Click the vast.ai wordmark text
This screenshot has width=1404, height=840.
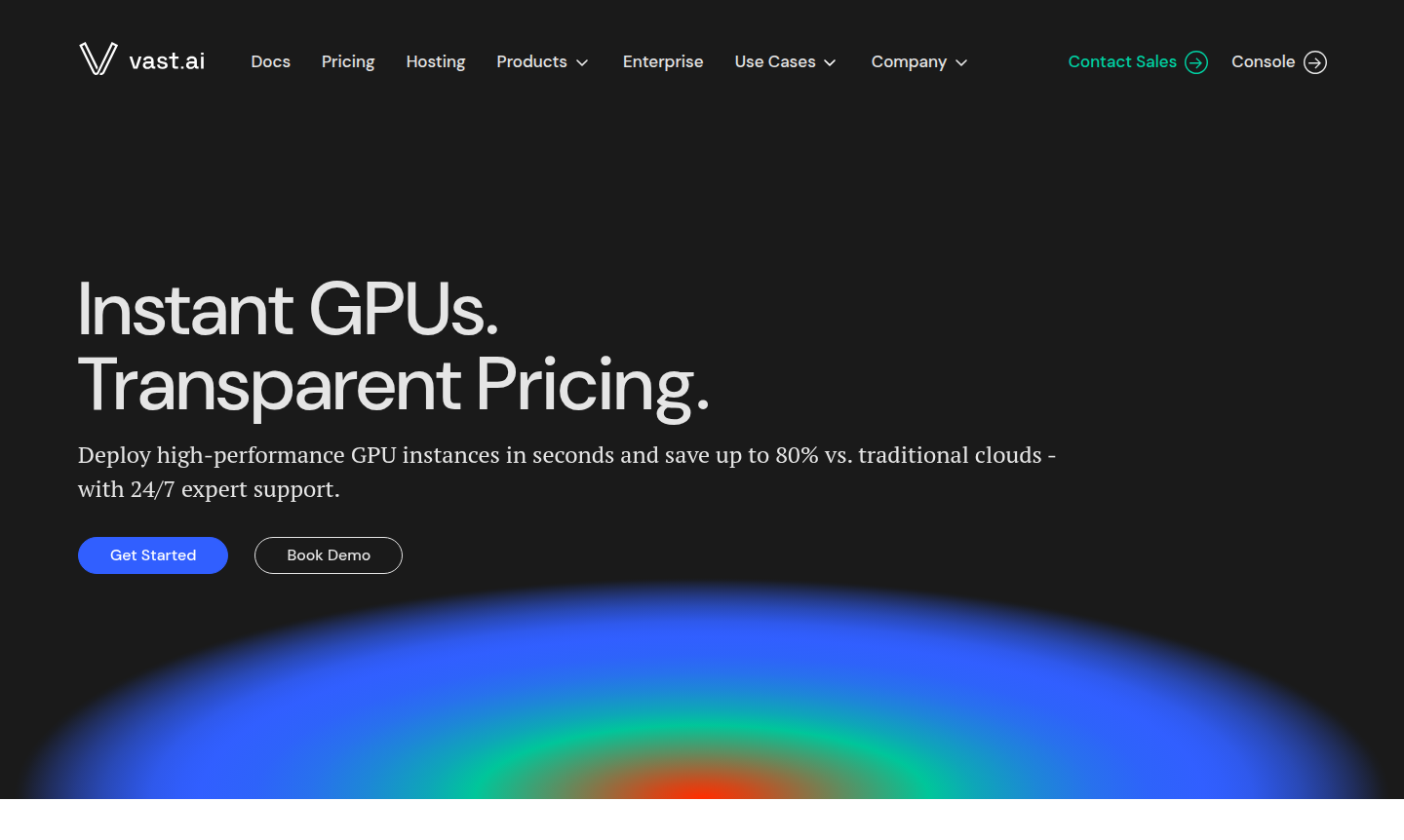[167, 61]
